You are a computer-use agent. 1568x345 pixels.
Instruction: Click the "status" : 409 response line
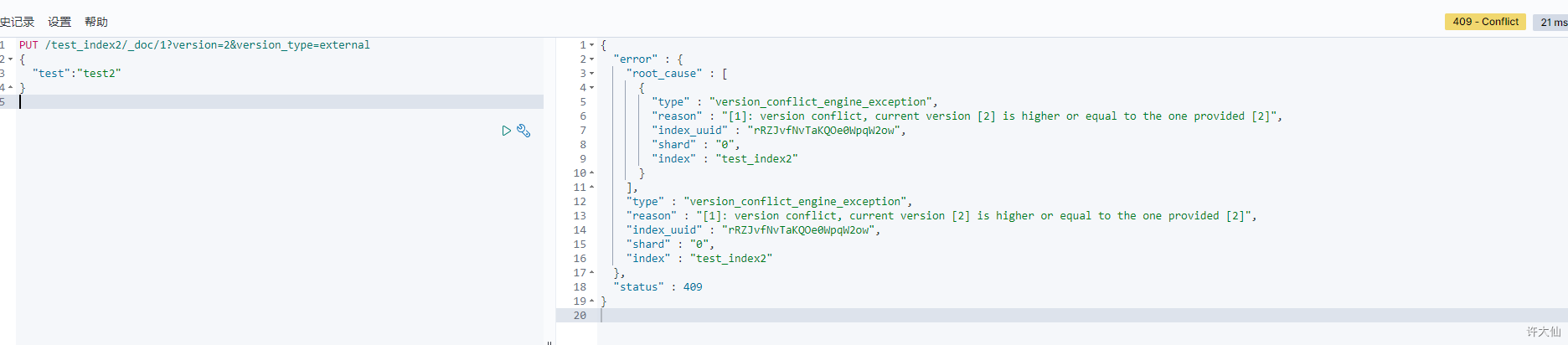[658, 287]
